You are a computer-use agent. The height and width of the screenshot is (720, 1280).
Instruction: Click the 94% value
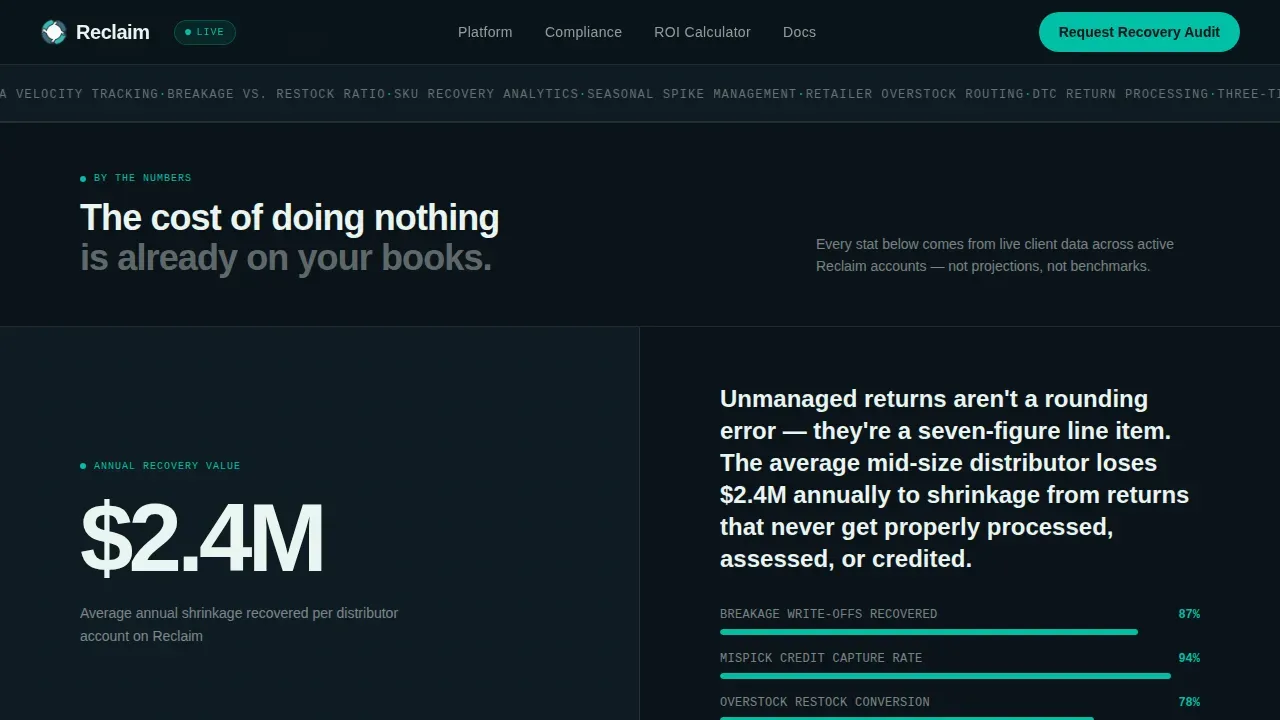[x=1189, y=658]
